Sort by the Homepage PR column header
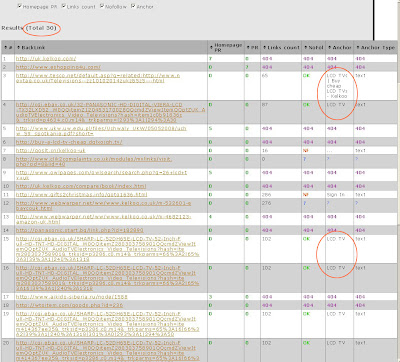This screenshot has width=400, height=362. click(x=226, y=47)
